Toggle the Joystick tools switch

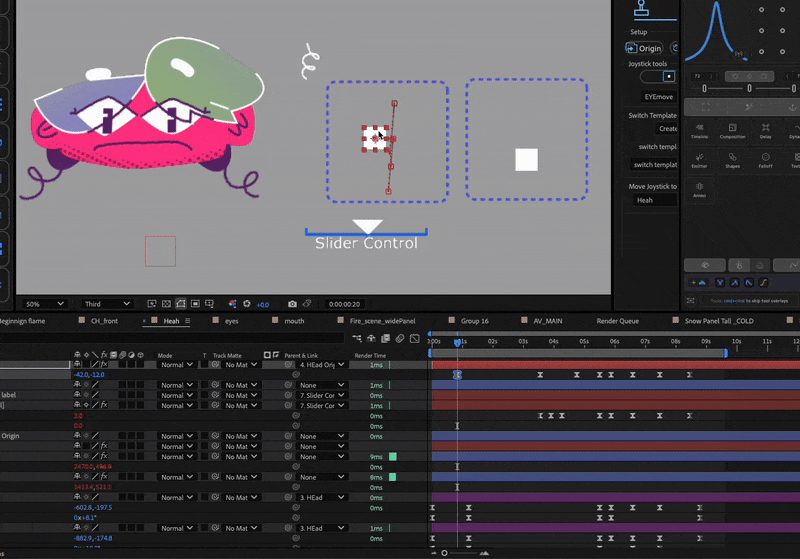658,77
